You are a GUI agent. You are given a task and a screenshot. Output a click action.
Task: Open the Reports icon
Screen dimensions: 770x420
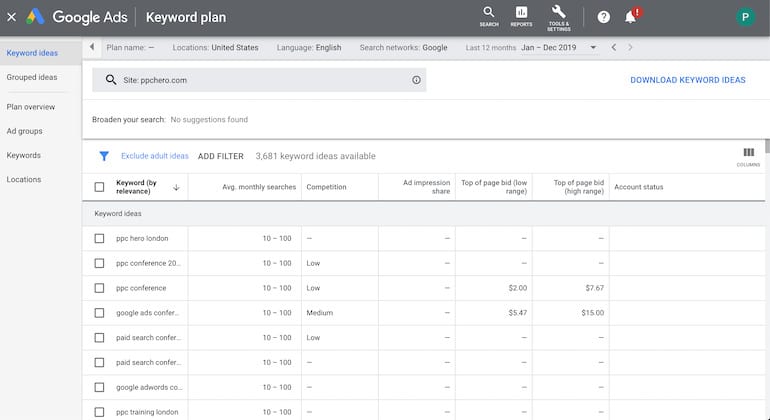(x=521, y=16)
